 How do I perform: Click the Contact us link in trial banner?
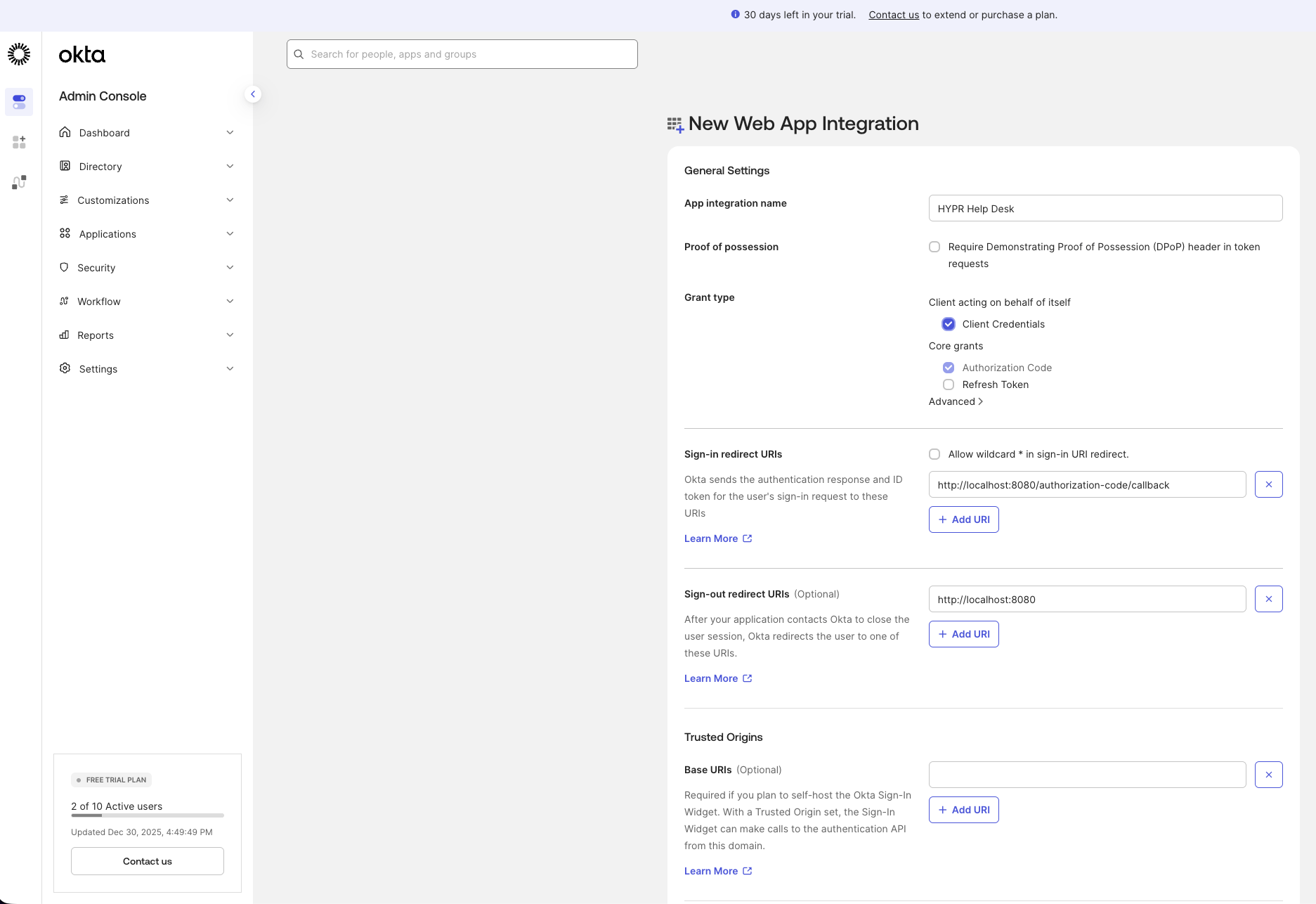[893, 15]
